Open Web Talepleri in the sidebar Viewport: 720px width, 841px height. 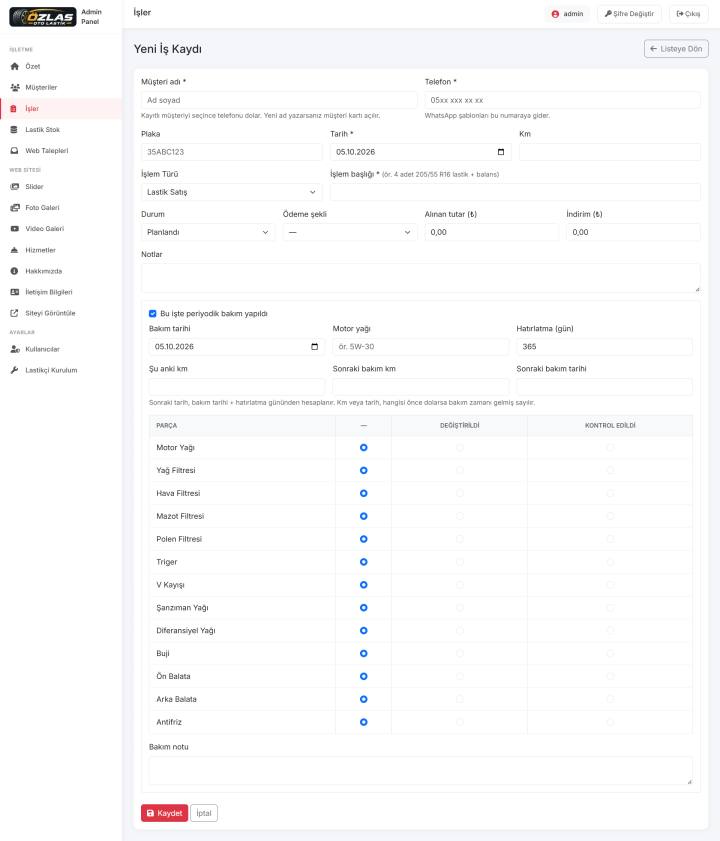[x=61, y=151]
